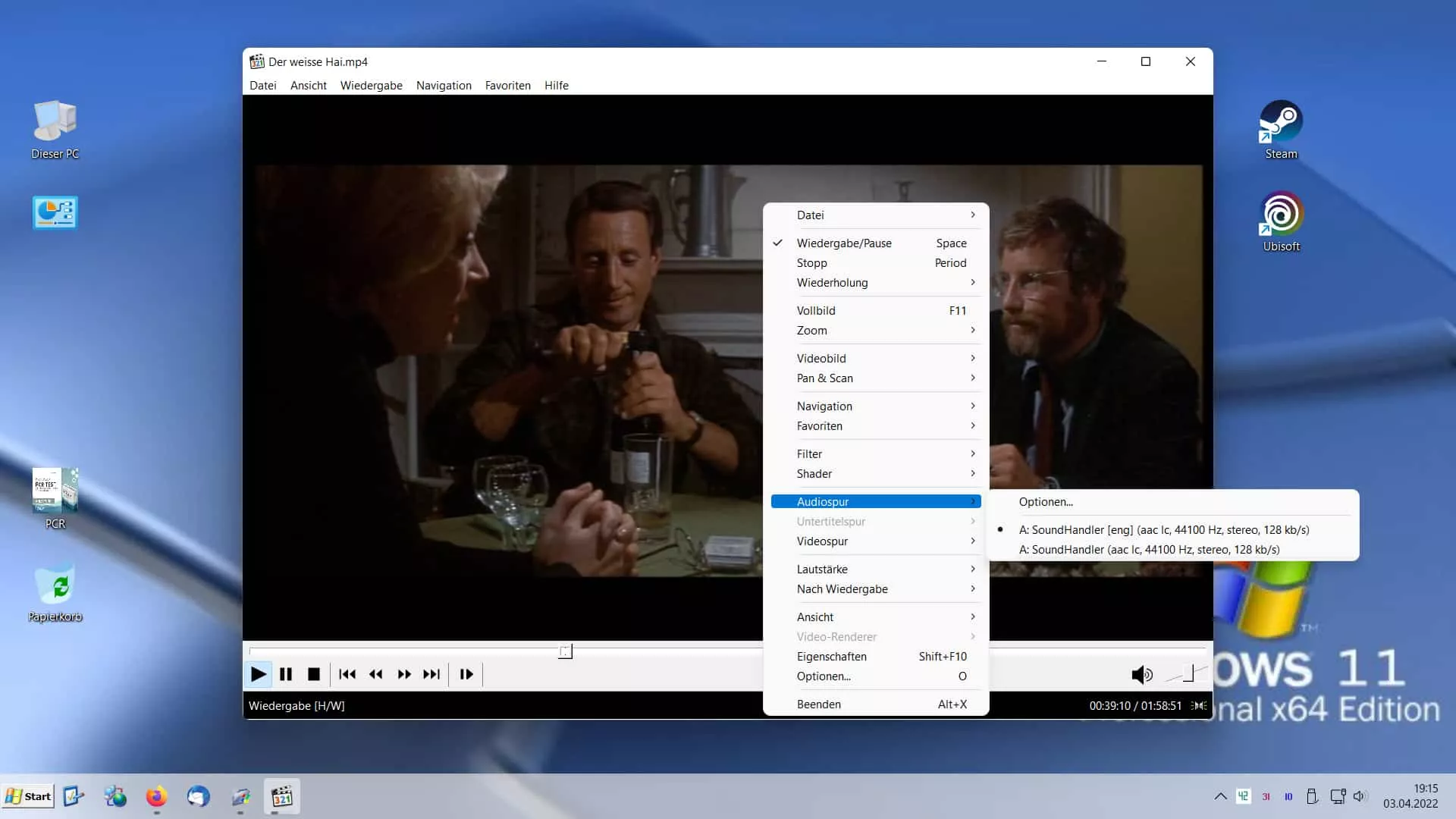1456x819 pixels.
Task: Open Eigenschaften Shift+F10 entry
Action: tap(876, 657)
